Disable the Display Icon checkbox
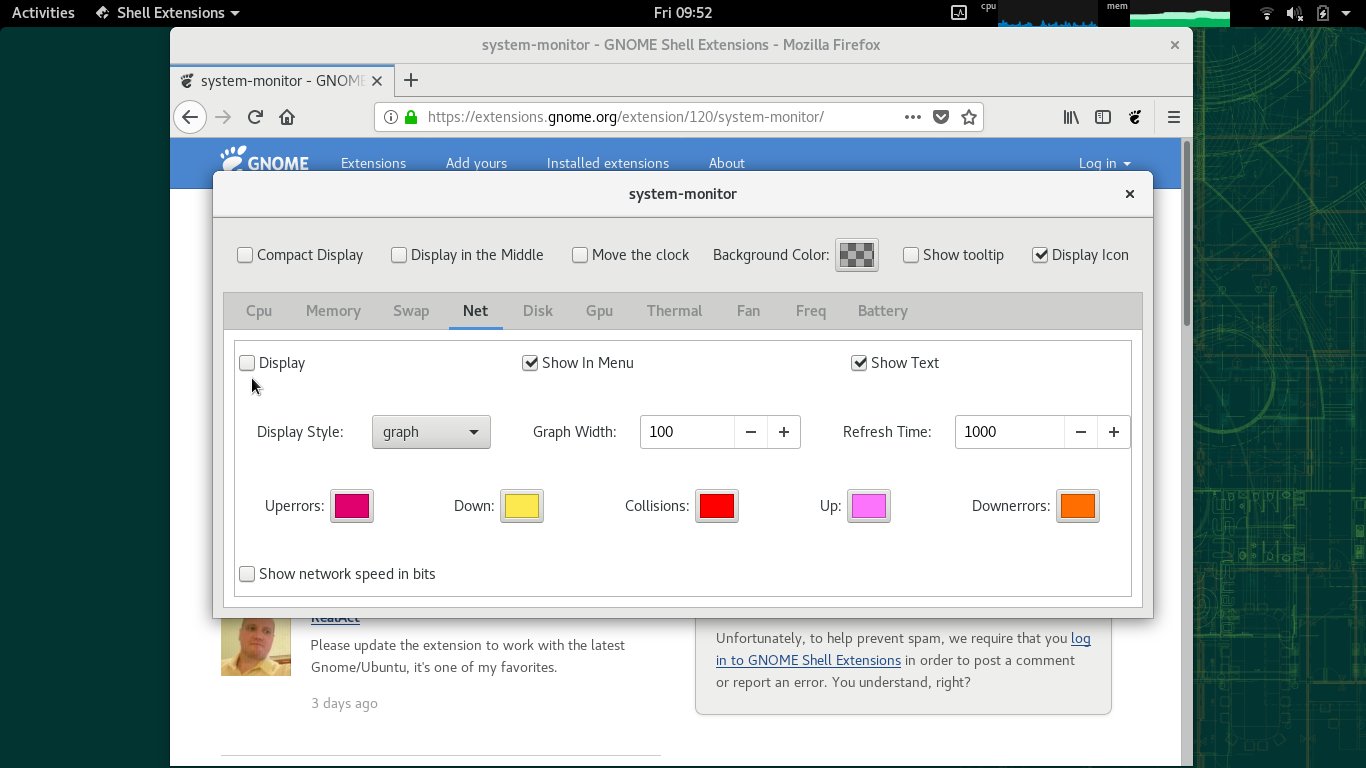 (1040, 255)
